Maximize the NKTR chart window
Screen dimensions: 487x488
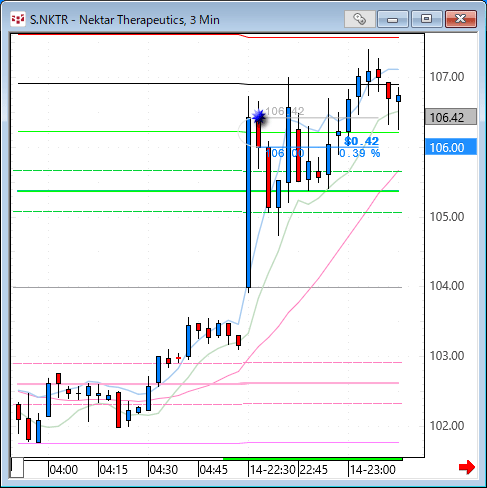point(426,19)
